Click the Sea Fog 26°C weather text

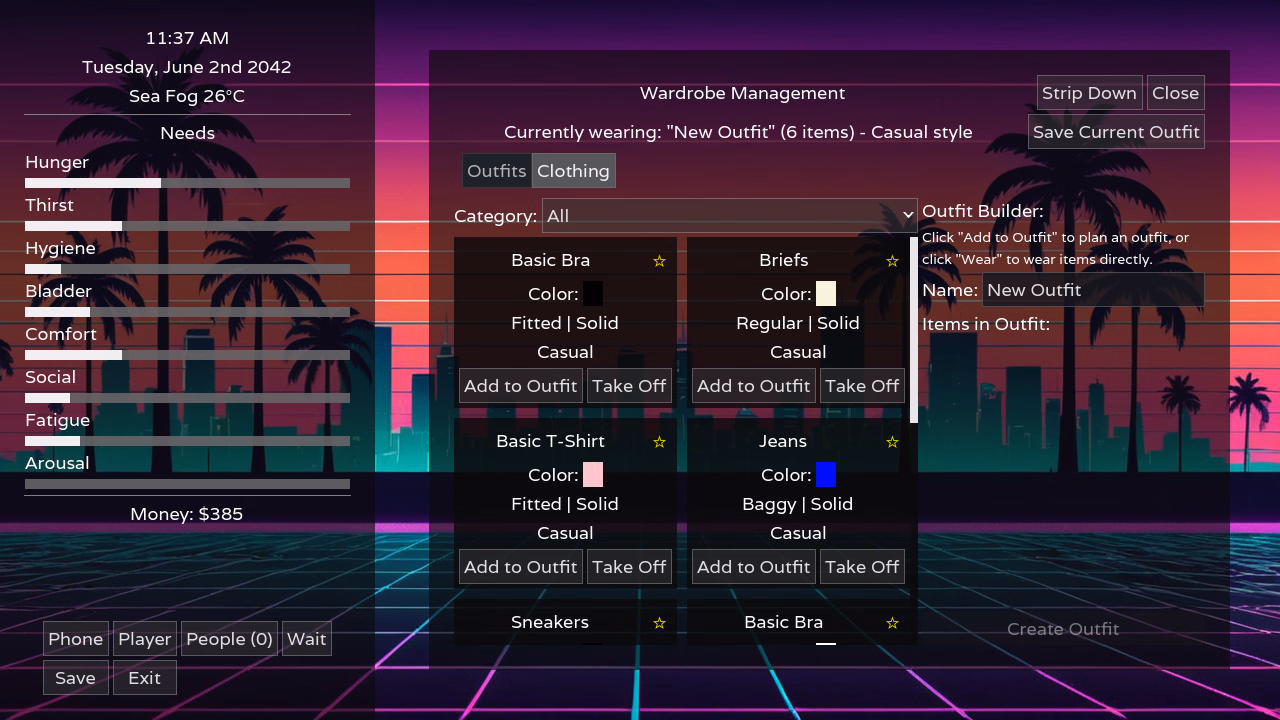tap(187, 96)
